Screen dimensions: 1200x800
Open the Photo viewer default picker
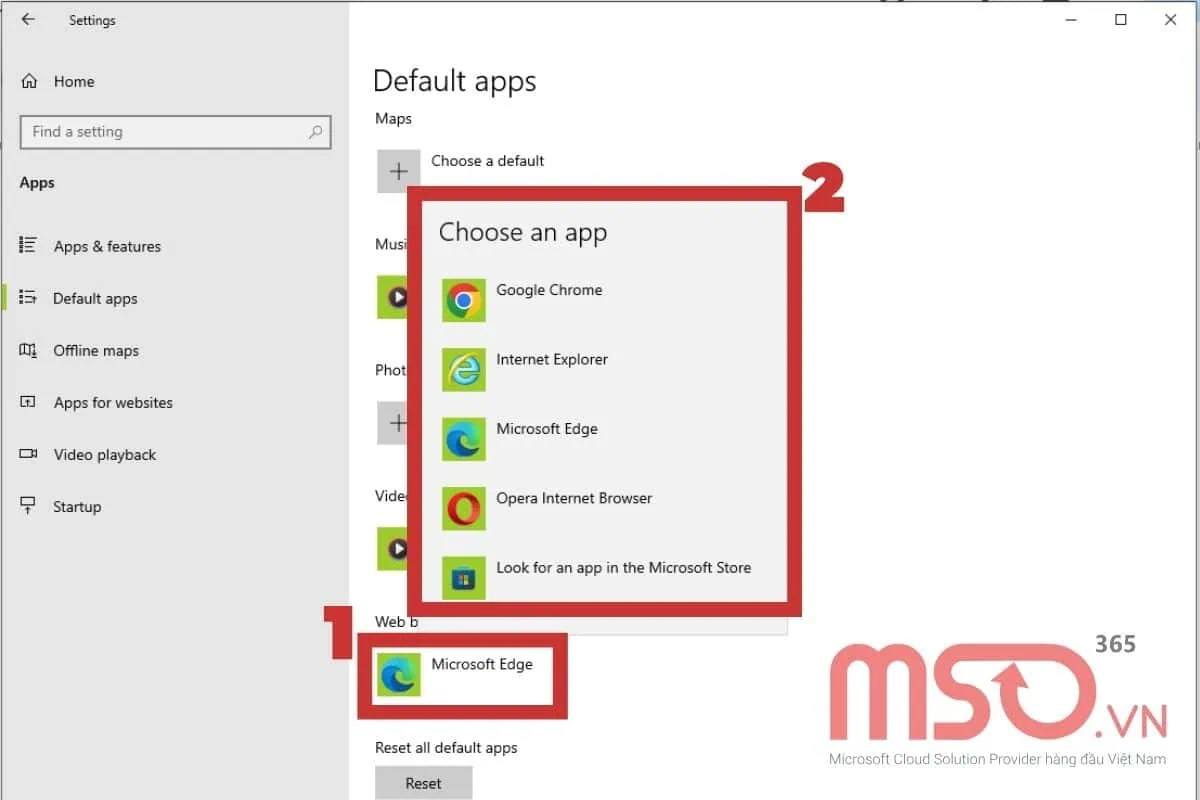coord(398,423)
